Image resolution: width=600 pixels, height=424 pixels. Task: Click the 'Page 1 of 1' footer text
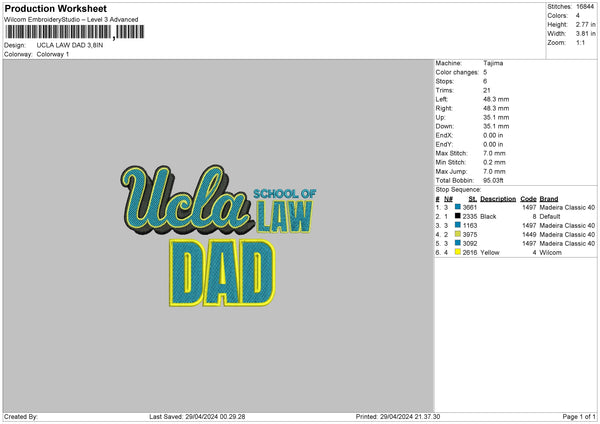[x=579, y=417]
